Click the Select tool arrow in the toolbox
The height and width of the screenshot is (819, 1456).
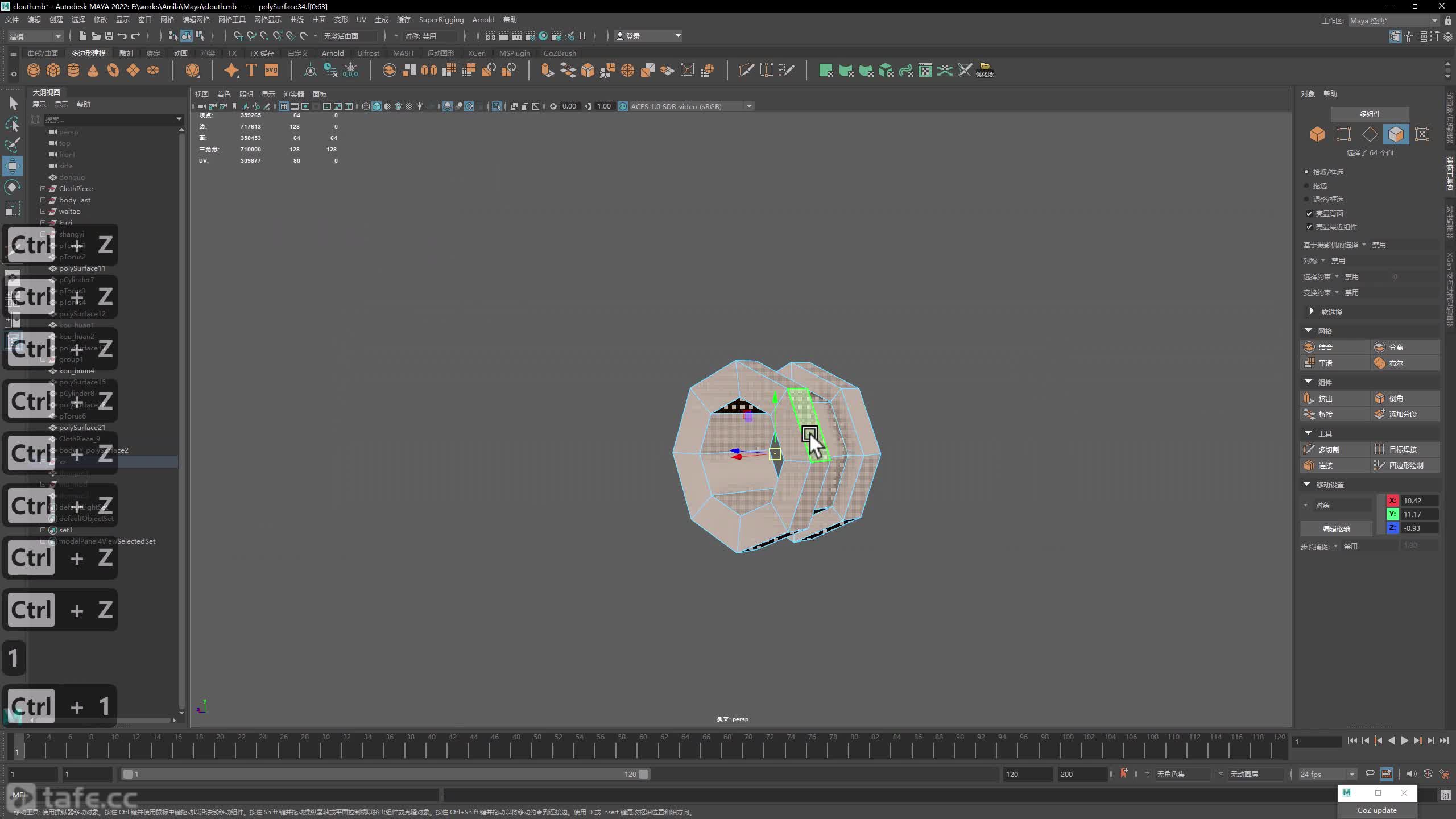click(13, 103)
